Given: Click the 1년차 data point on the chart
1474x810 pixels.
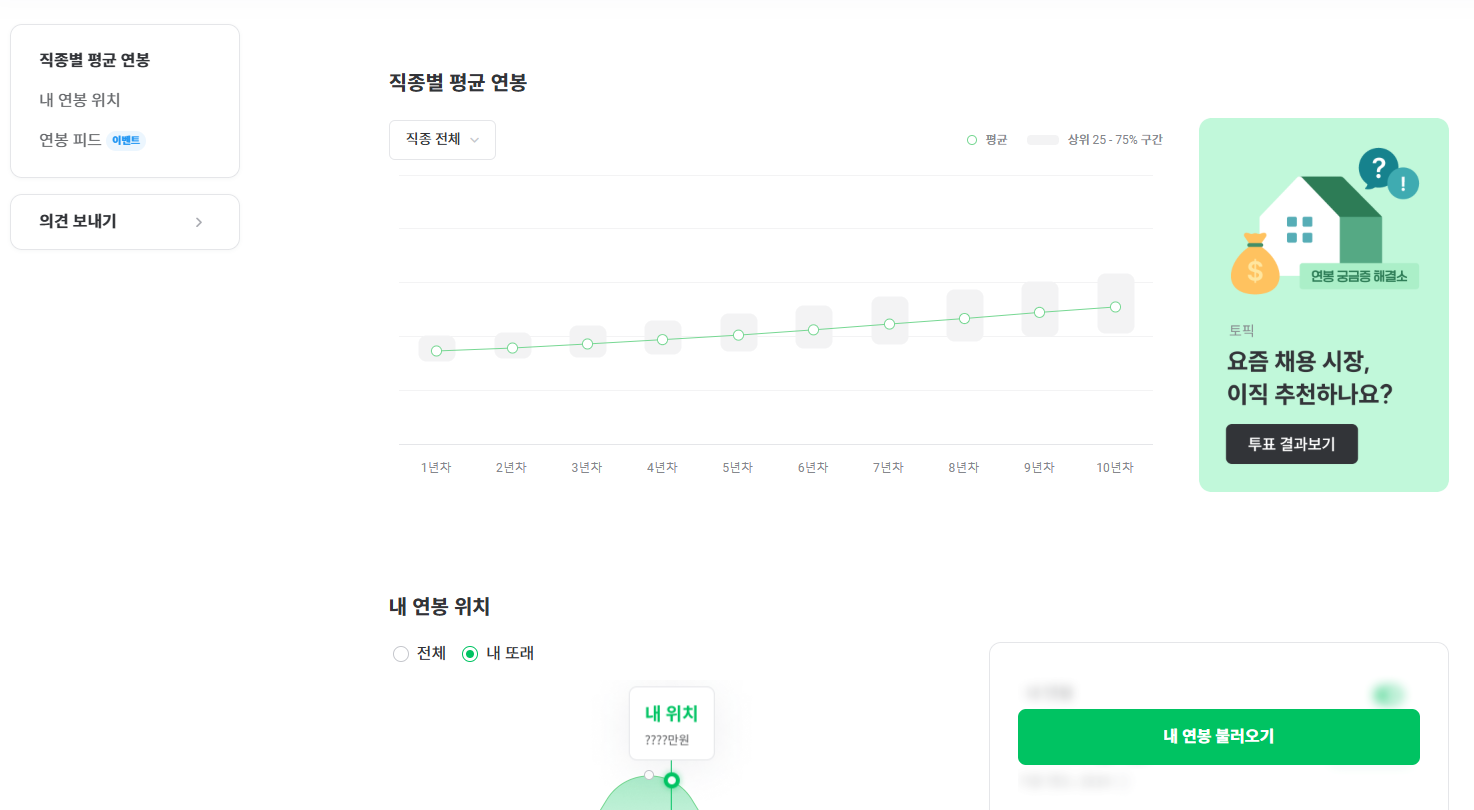Looking at the screenshot, I should click(436, 350).
